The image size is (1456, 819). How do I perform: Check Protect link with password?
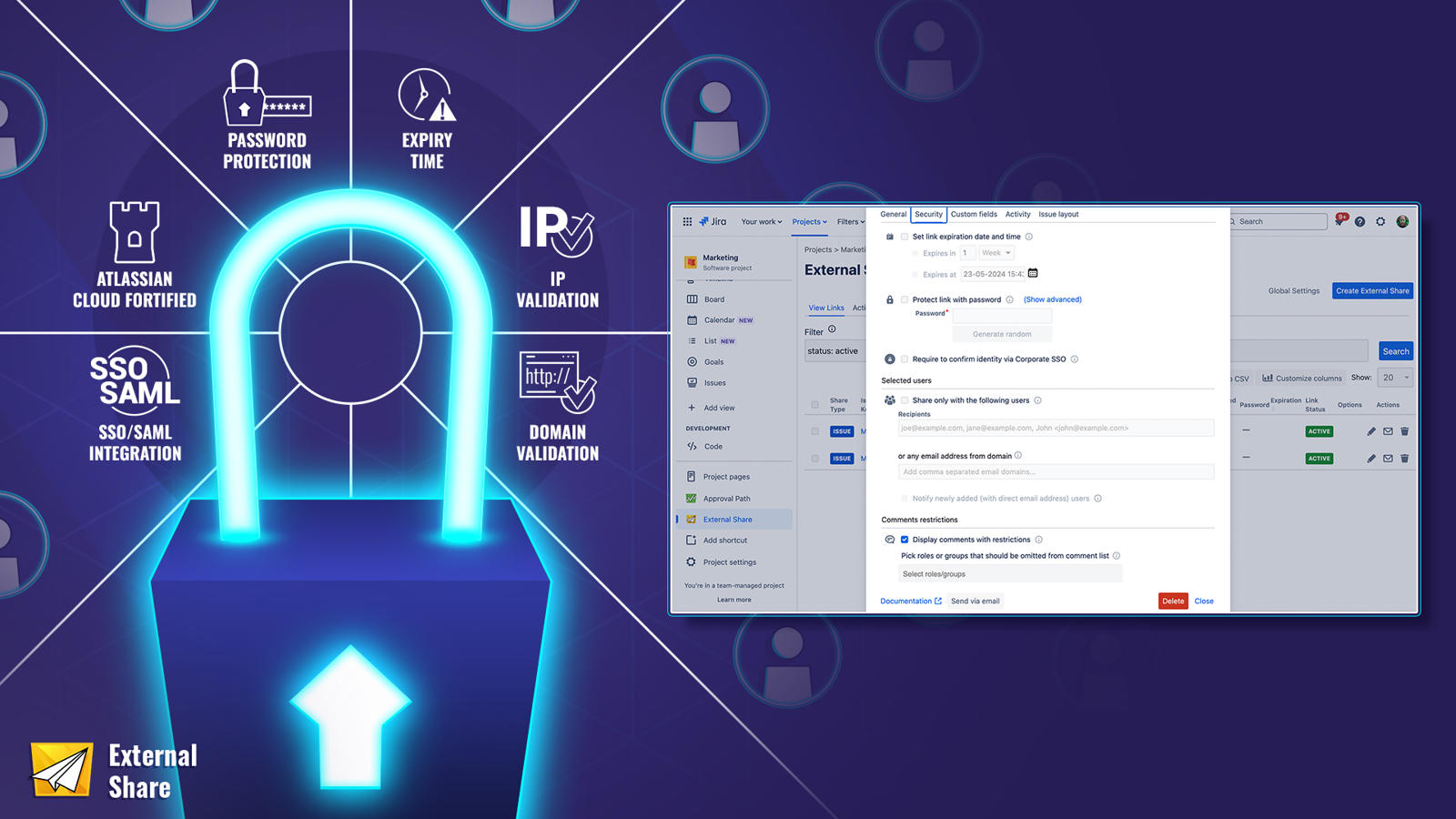click(905, 299)
